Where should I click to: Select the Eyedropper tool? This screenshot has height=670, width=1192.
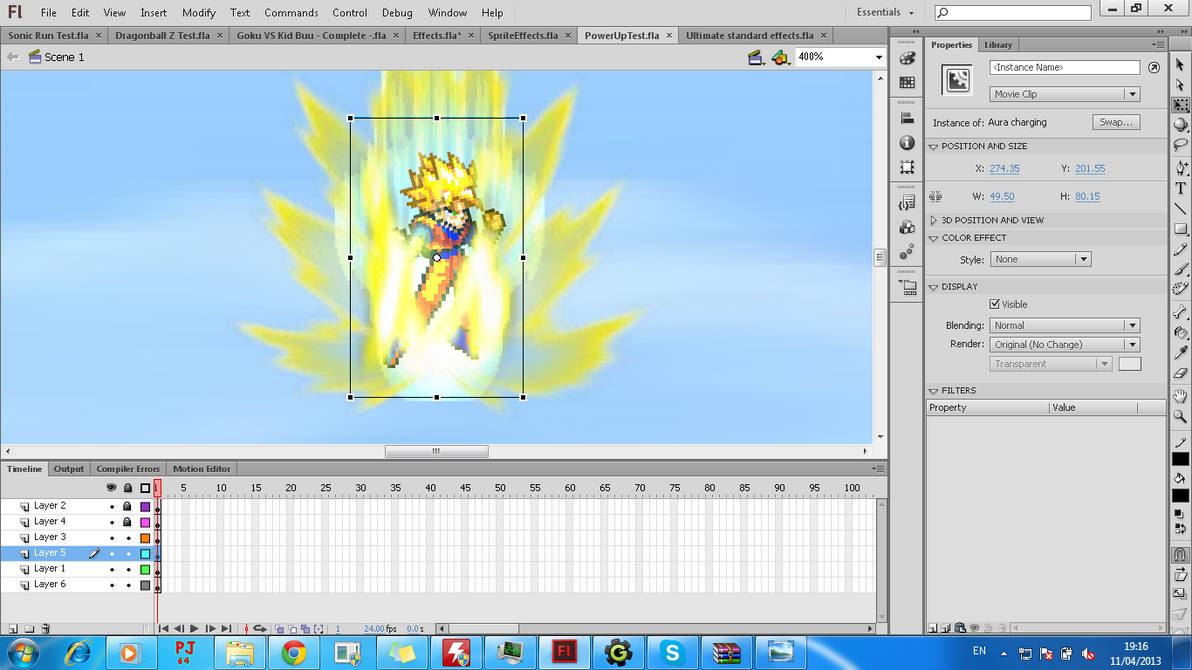(1180, 353)
